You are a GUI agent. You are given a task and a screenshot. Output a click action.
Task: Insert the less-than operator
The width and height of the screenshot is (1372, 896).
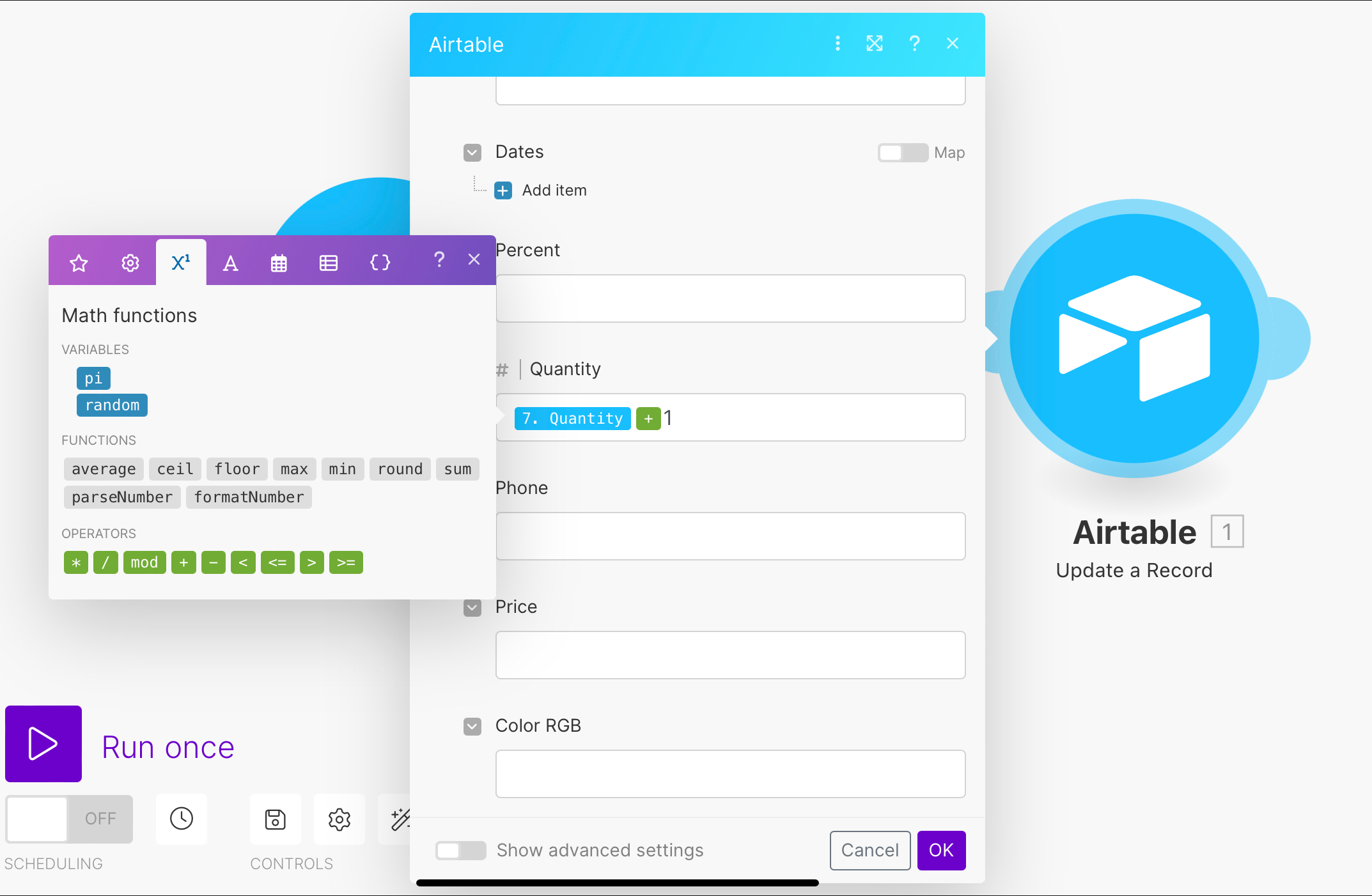[x=243, y=562]
